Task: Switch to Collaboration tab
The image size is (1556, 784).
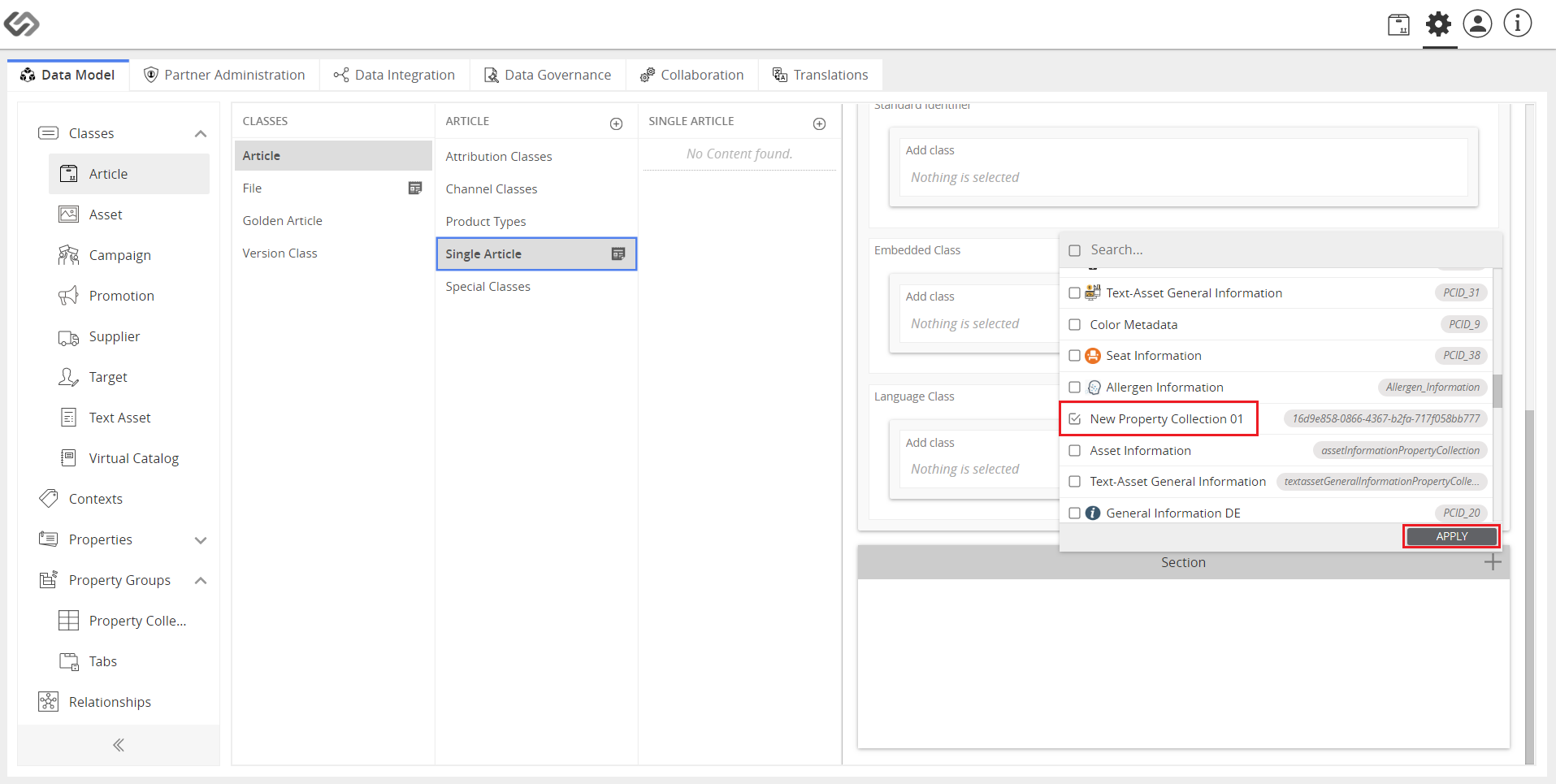Action: (x=691, y=75)
